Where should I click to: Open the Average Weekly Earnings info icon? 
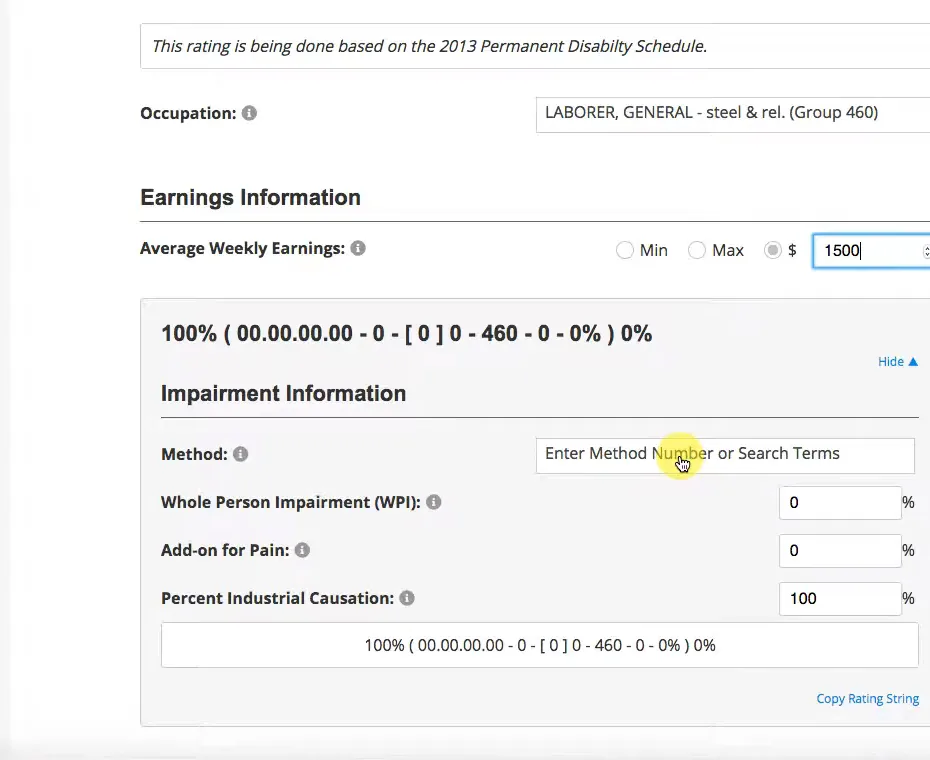point(358,248)
